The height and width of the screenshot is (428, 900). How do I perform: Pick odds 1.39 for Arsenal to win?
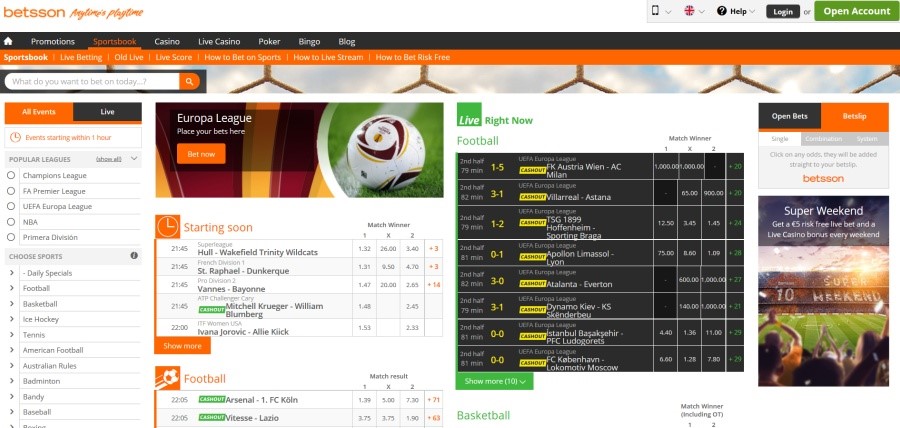click(364, 400)
